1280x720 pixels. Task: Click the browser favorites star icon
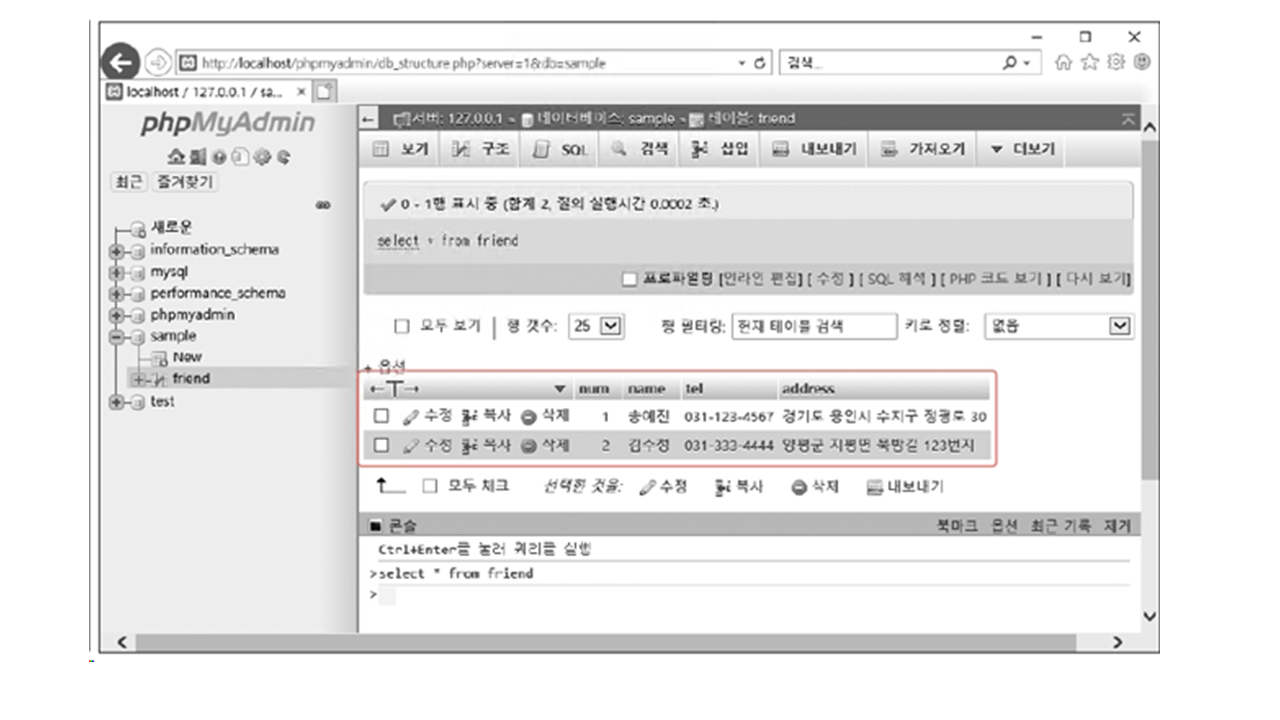[1089, 63]
